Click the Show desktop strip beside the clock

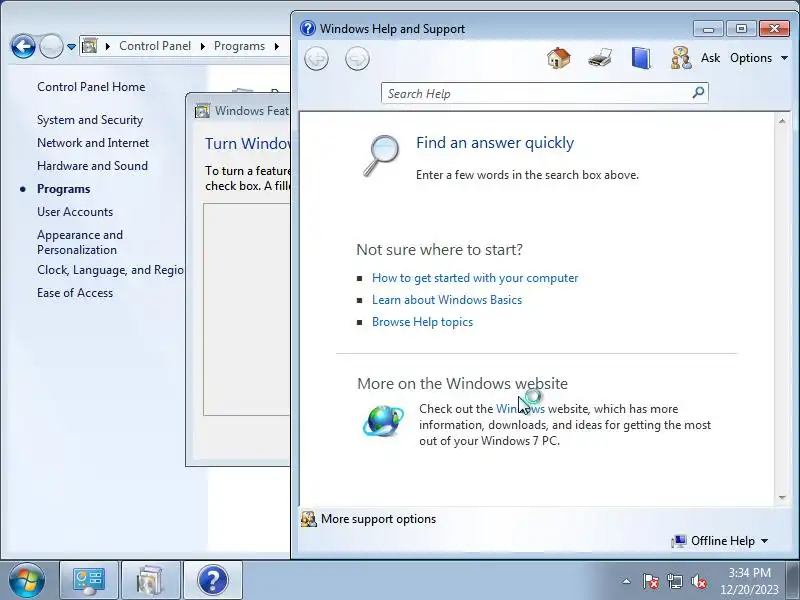[x=792, y=580]
